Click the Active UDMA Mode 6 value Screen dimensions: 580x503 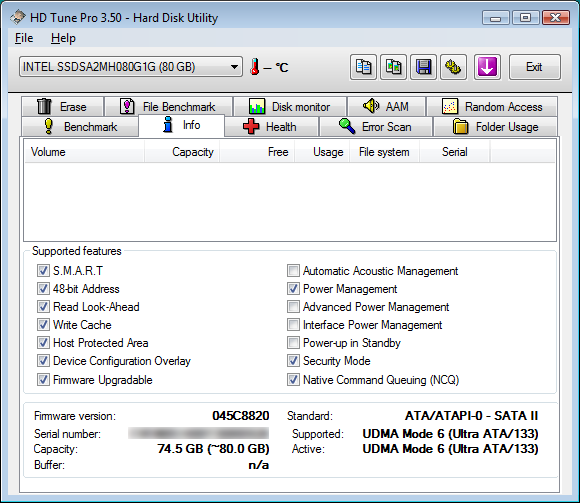pyautogui.click(x=450, y=449)
